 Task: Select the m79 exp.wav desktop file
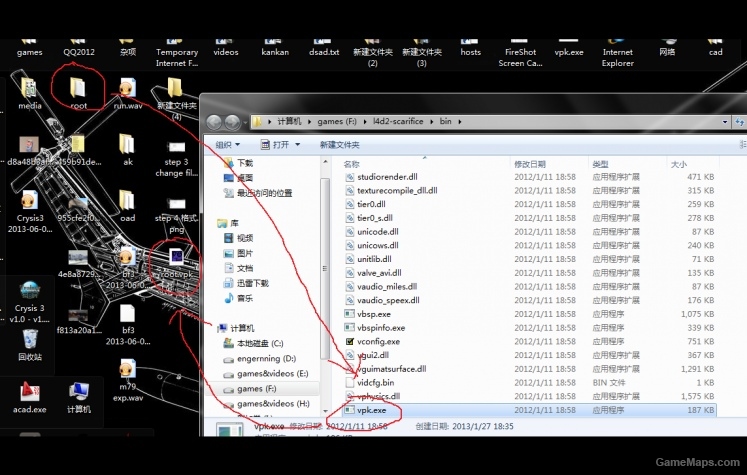pos(127,381)
